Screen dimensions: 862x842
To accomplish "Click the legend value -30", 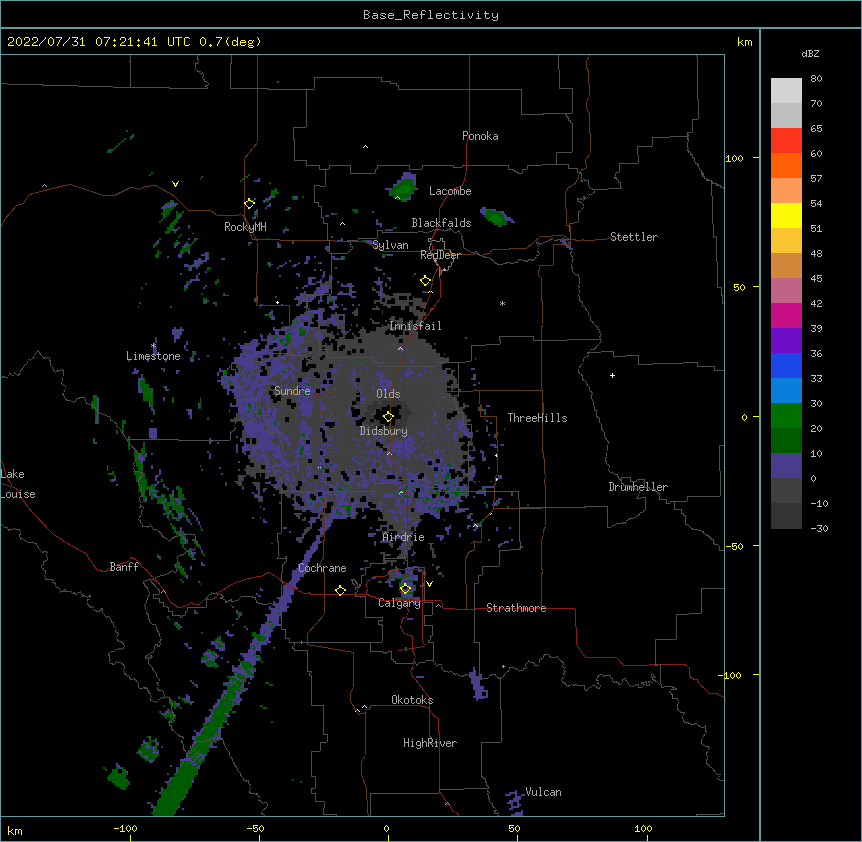I will [x=819, y=528].
